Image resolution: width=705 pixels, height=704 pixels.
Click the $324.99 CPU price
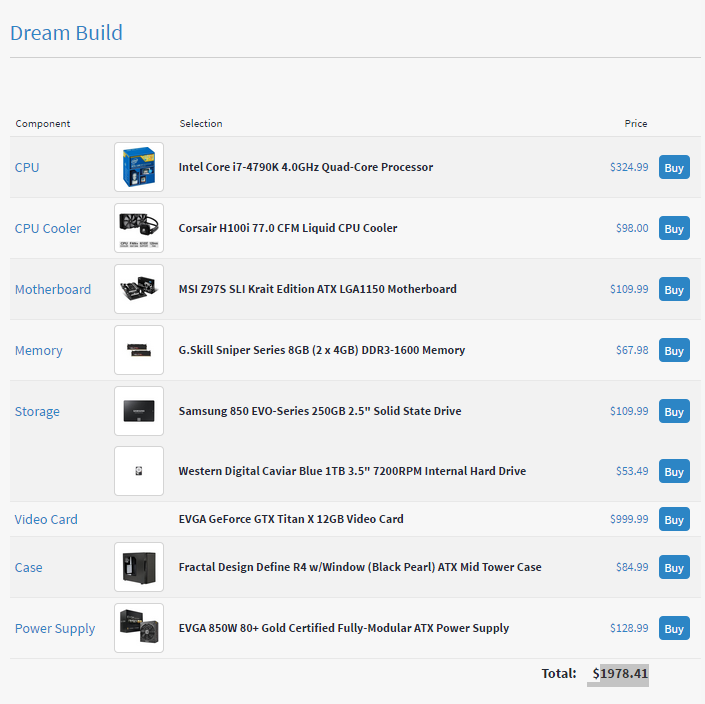(629, 167)
